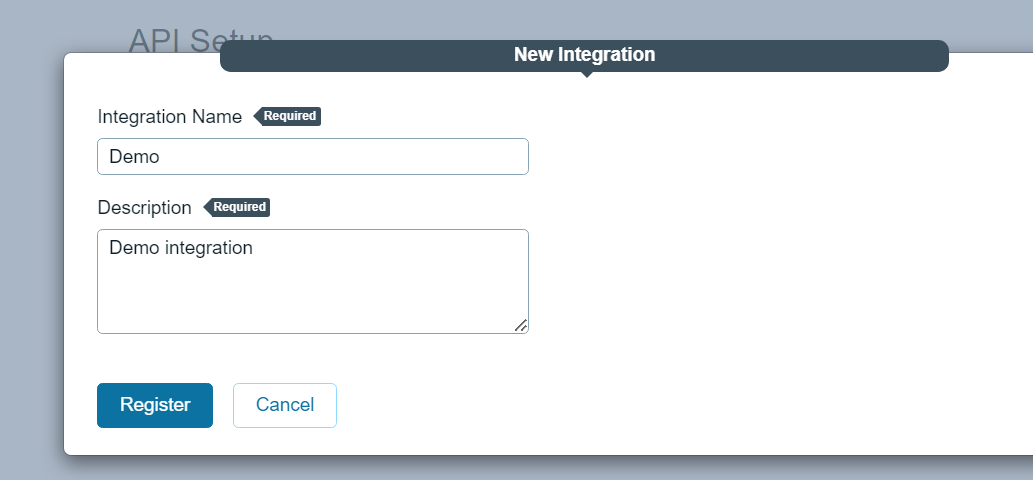The width and height of the screenshot is (1033, 480).
Task: Click the empty right end of Integration Name field
Action: tap(480, 157)
